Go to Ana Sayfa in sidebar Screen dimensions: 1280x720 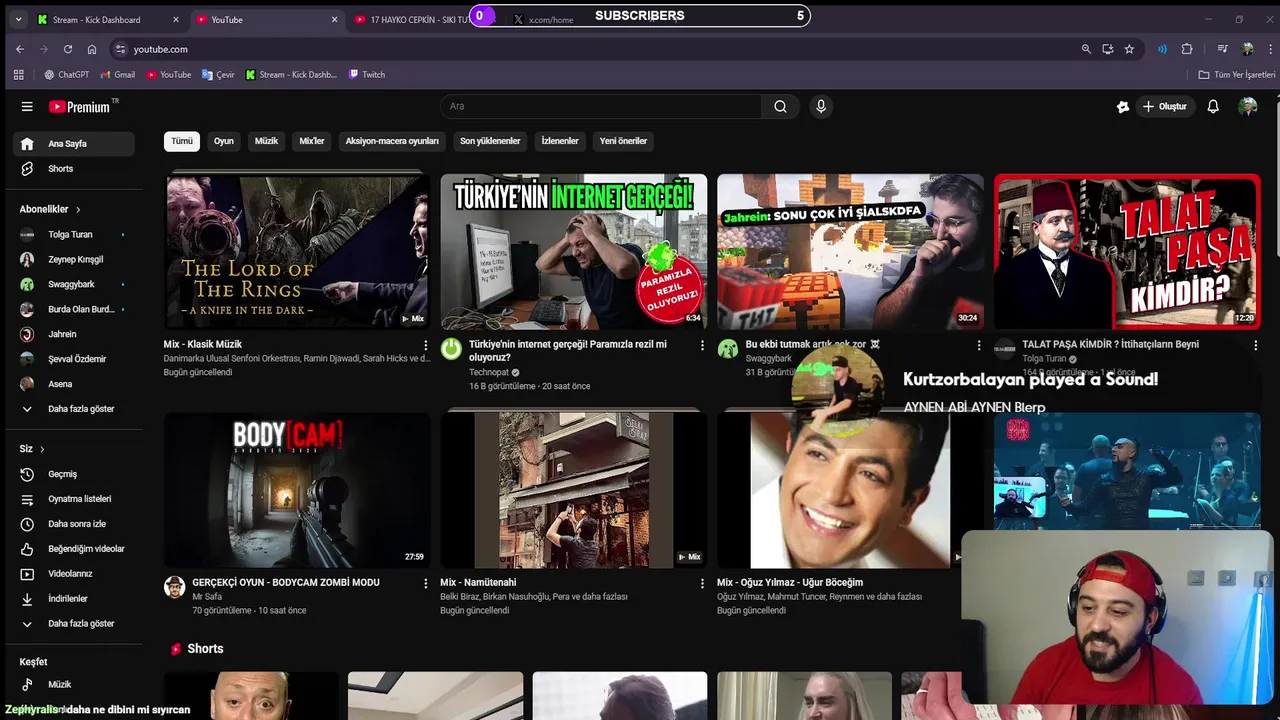(74, 144)
